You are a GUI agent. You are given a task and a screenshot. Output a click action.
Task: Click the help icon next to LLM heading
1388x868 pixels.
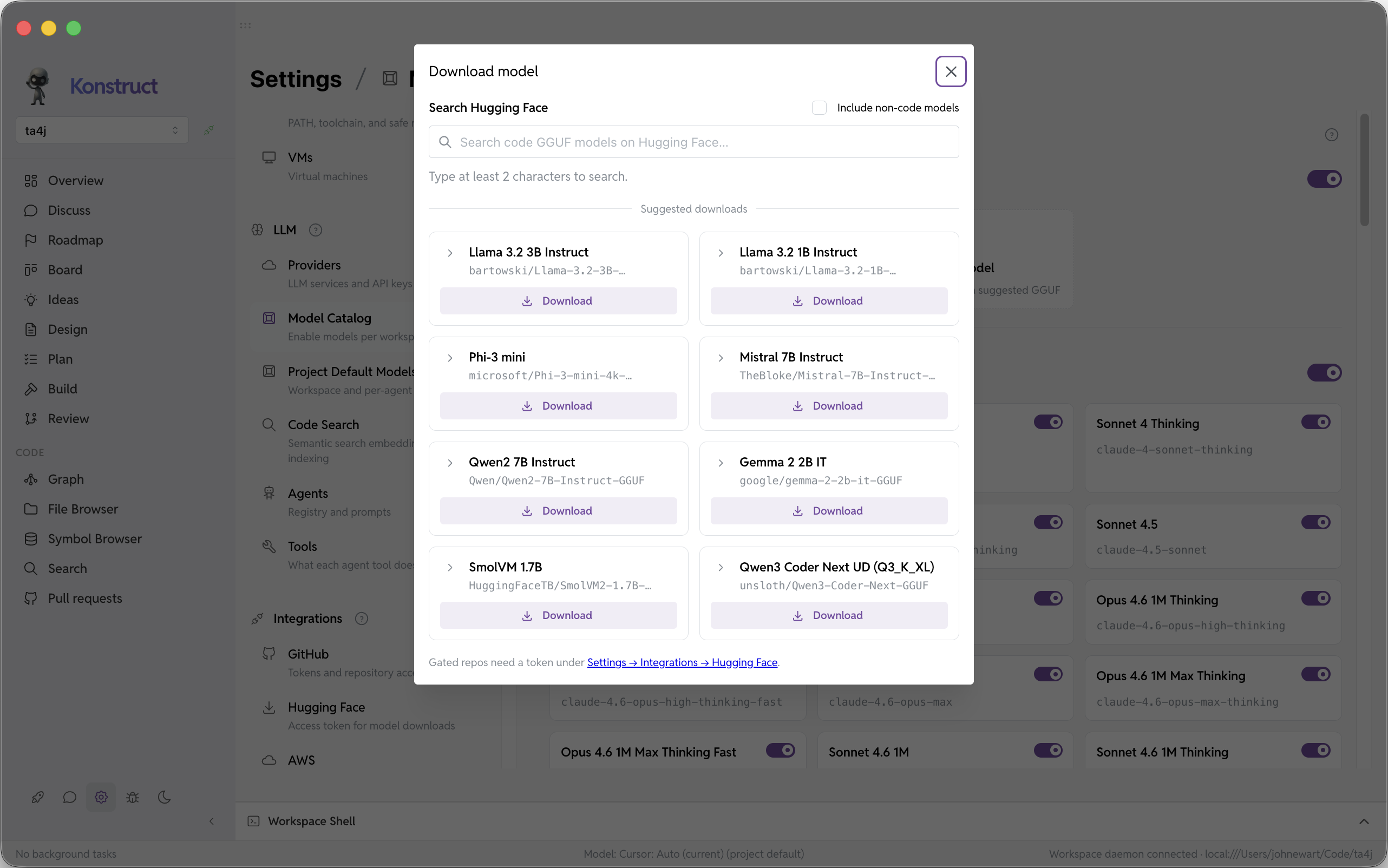315,229
